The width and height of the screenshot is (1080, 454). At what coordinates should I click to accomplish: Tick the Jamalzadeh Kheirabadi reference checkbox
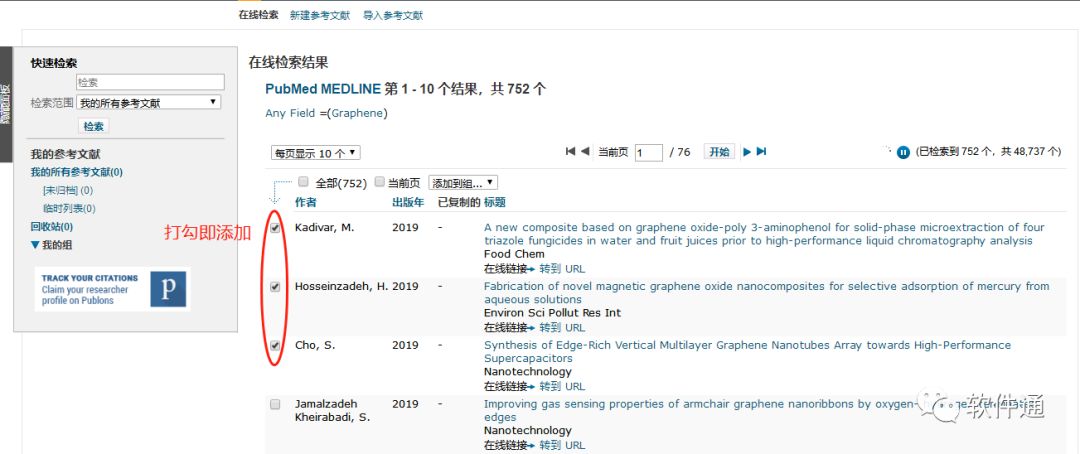tap(276, 404)
